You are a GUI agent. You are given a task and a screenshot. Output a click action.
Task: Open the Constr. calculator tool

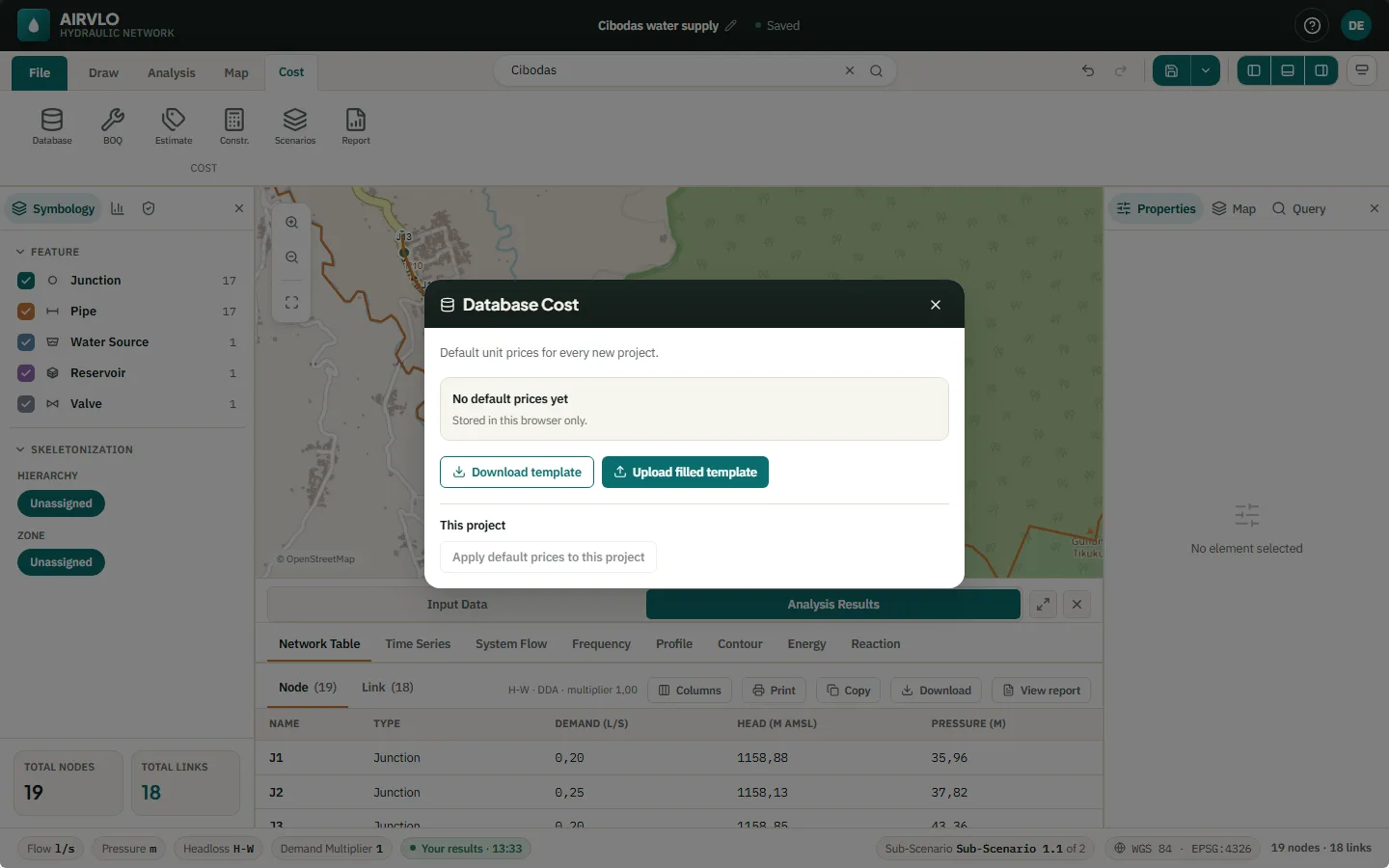(234, 126)
